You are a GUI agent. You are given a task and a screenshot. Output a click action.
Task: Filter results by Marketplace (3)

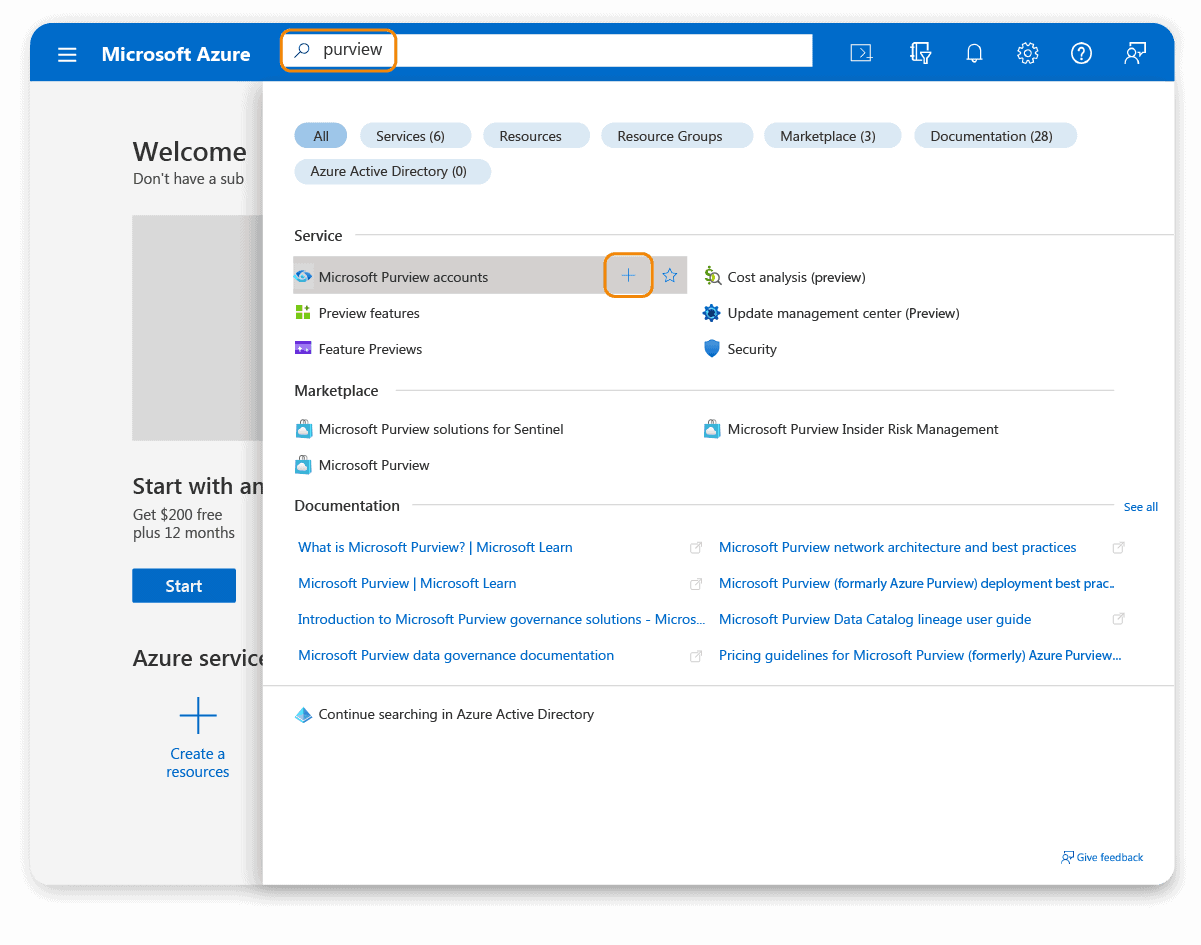[x=832, y=135]
